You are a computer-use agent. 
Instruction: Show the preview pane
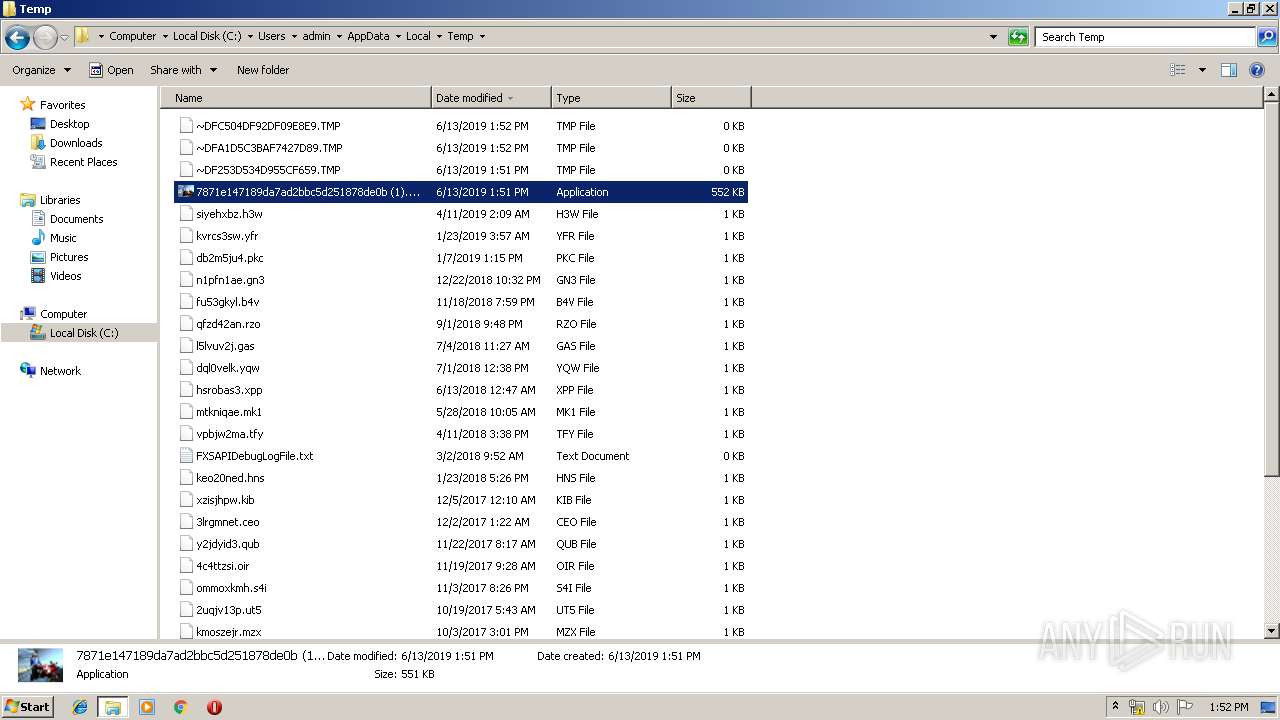[1229, 70]
